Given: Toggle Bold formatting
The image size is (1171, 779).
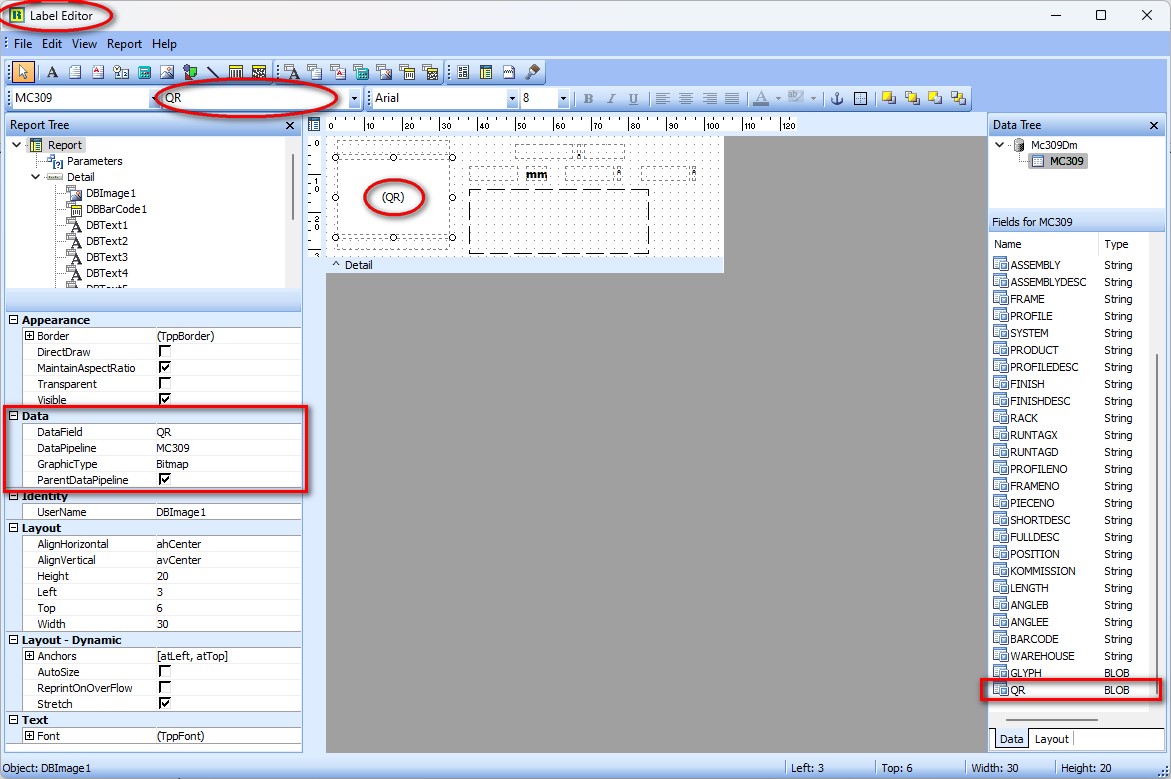Looking at the screenshot, I should click(x=588, y=98).
